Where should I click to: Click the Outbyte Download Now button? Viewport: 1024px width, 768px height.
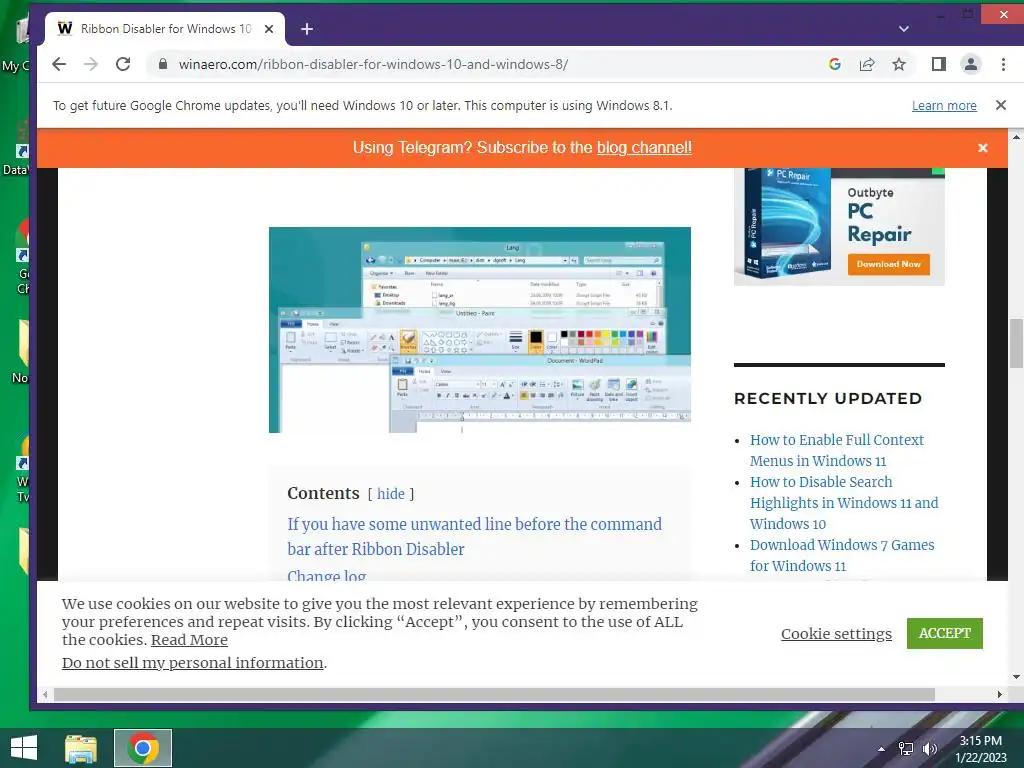pos(888,264)
